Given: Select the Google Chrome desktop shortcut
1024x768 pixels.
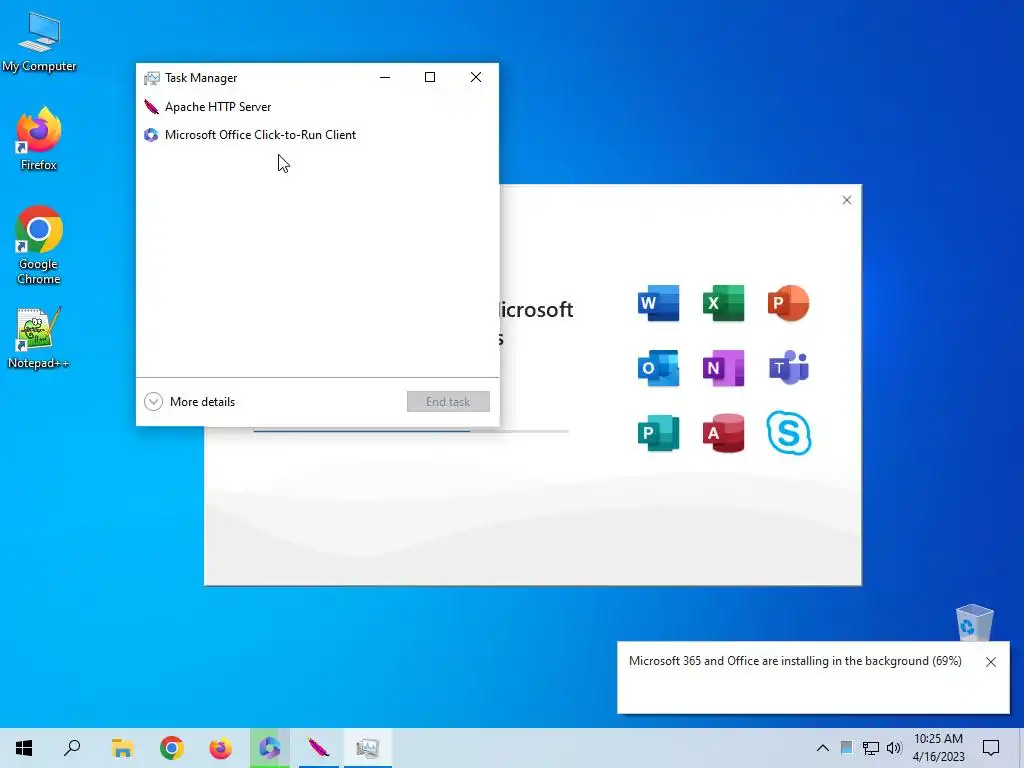Looking at the screenshot, I should (x=39, y=245).
